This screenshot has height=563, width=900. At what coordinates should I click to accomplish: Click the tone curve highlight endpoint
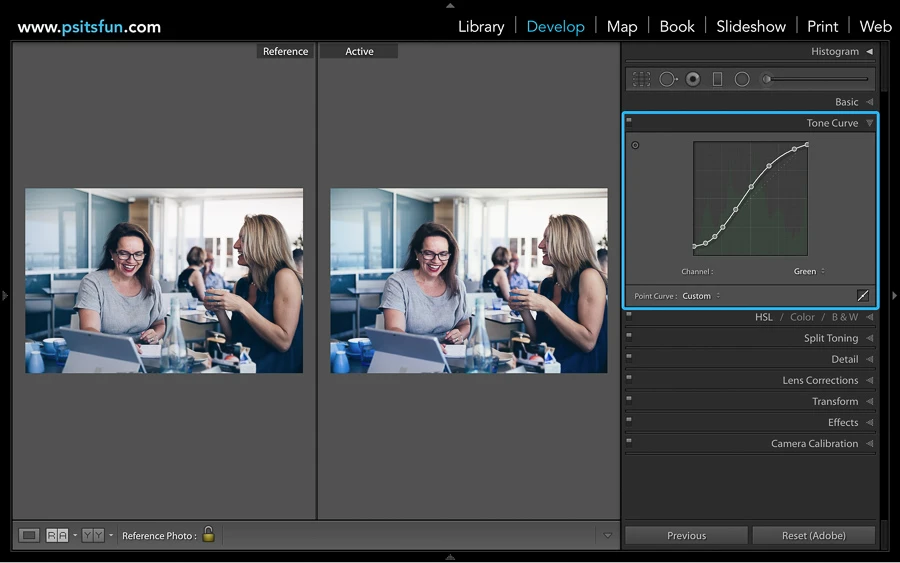[x=806, y=145]
